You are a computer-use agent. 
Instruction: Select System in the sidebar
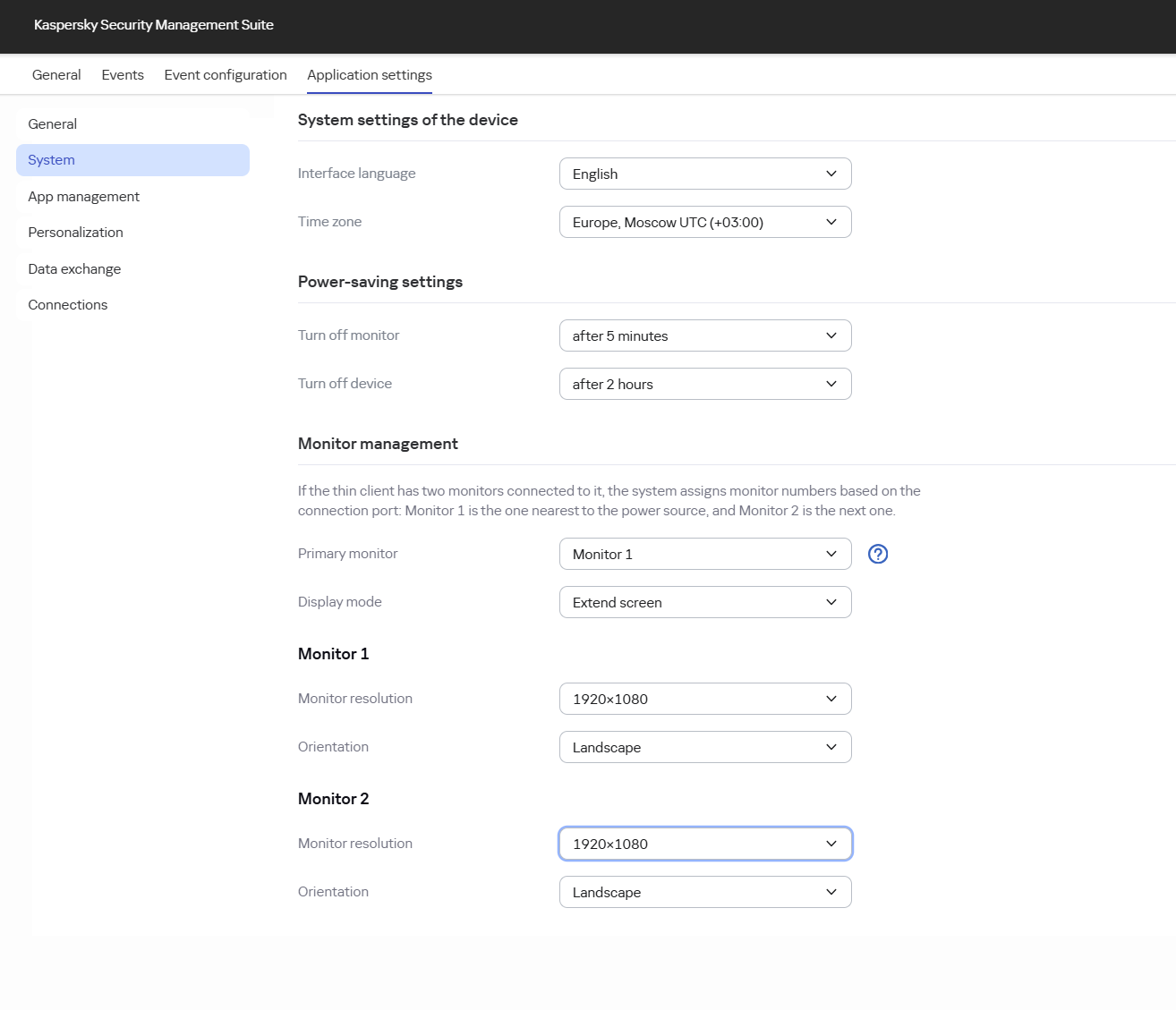[x=50, y=159]
